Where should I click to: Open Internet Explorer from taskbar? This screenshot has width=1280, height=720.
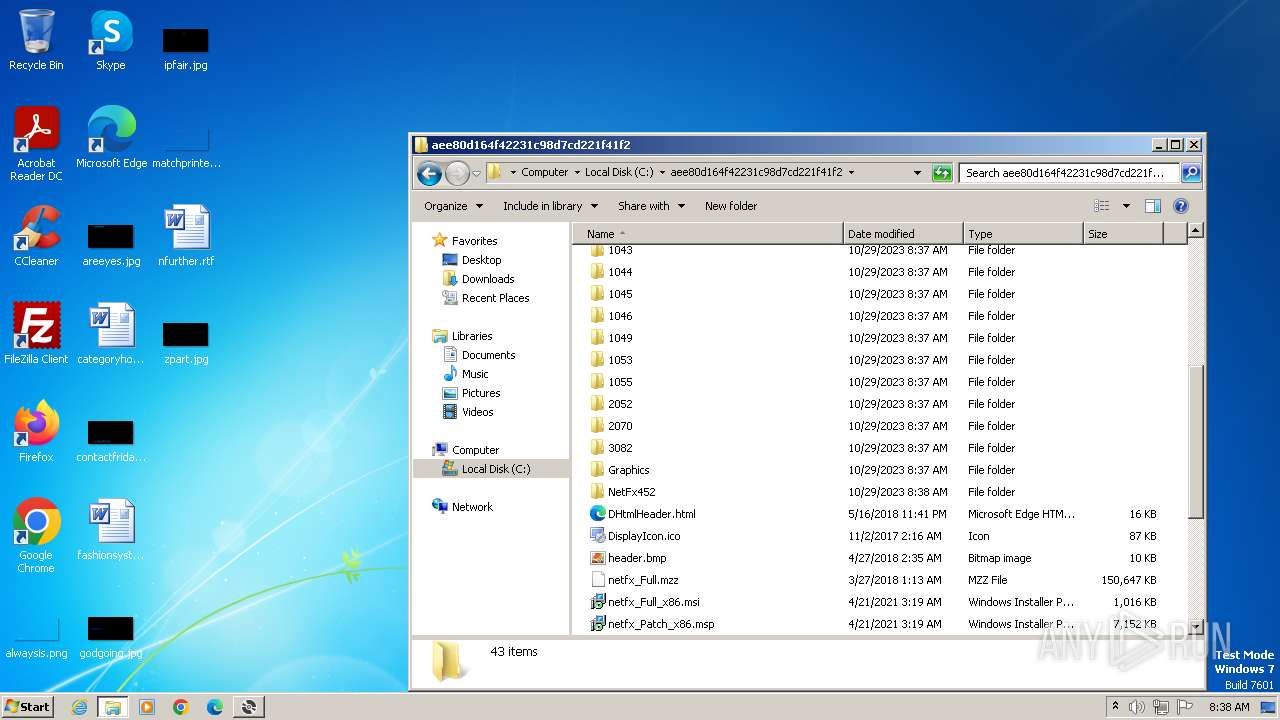tap(79, 707)
